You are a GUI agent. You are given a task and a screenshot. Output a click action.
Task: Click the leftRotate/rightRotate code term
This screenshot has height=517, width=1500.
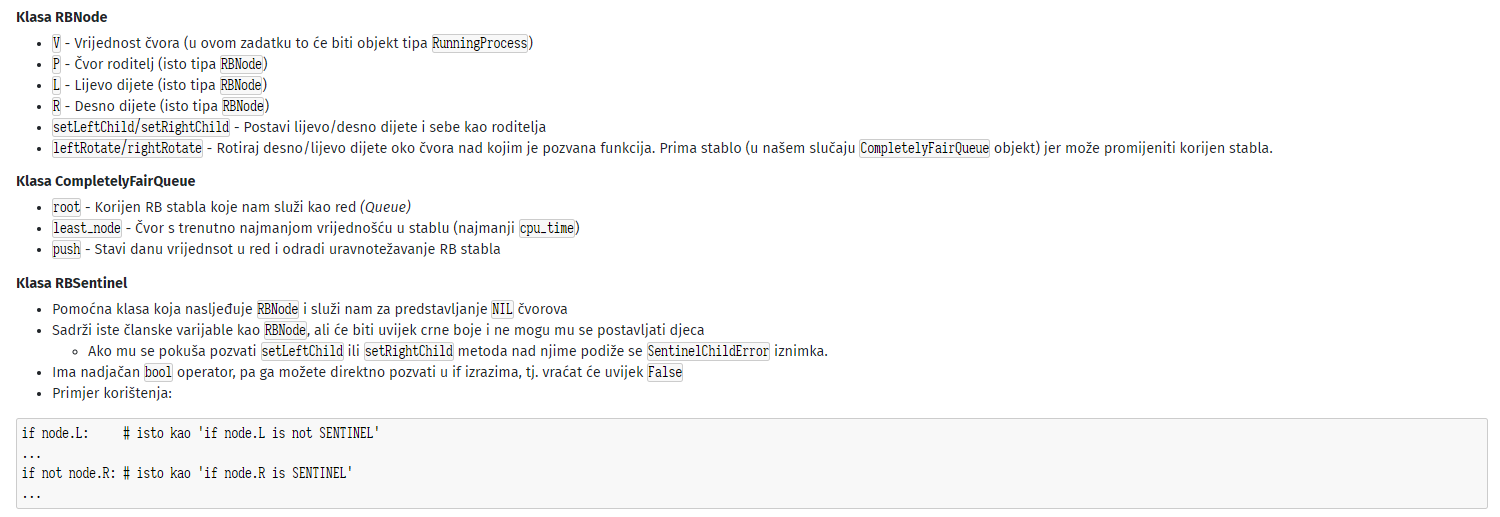(127, 148)
